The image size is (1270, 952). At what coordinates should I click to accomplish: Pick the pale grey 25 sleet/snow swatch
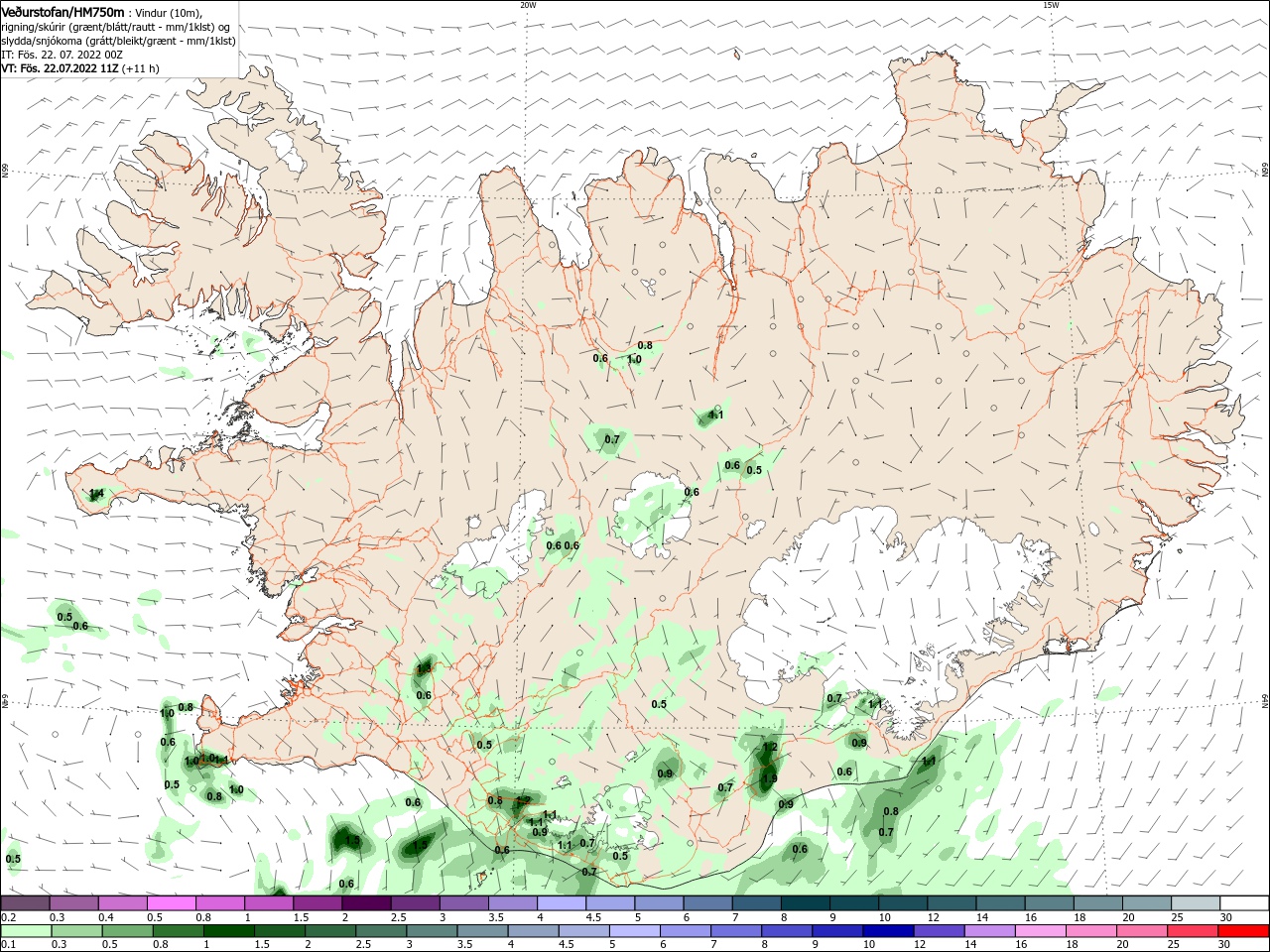1196,903
